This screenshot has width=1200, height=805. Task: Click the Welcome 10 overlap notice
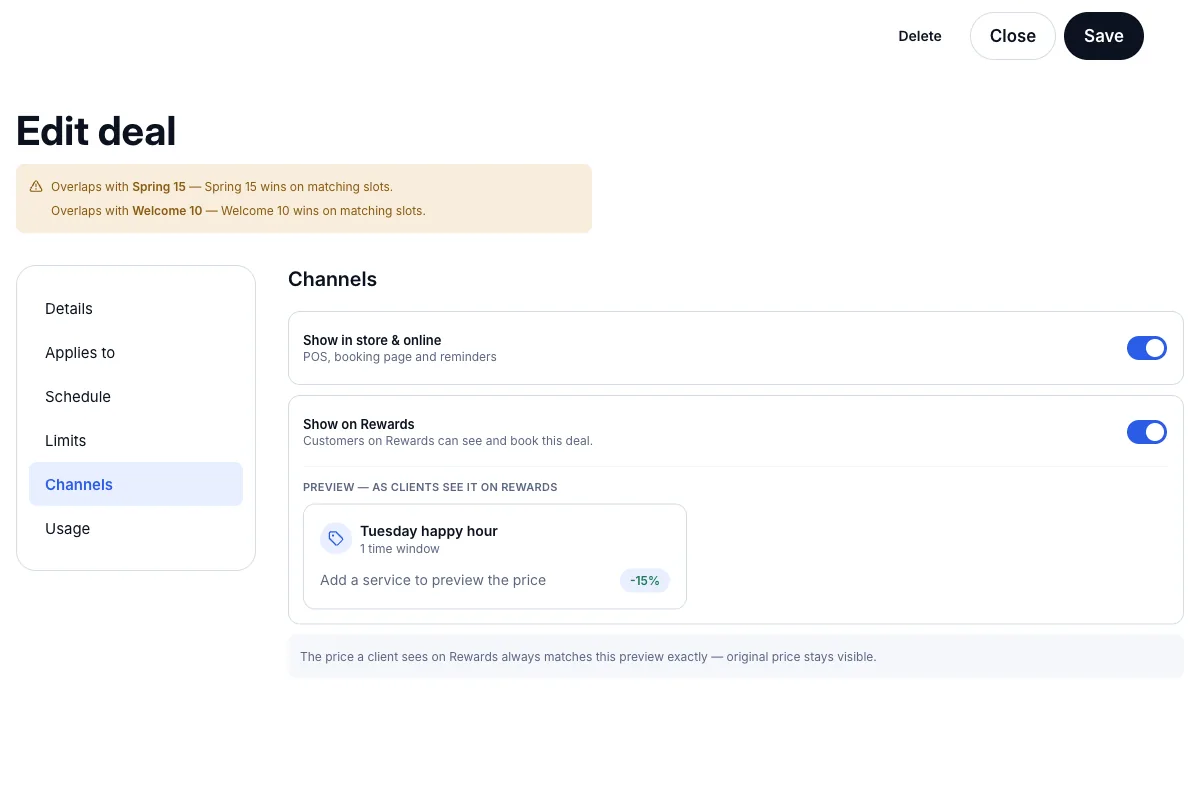click(x=238, y=211)
